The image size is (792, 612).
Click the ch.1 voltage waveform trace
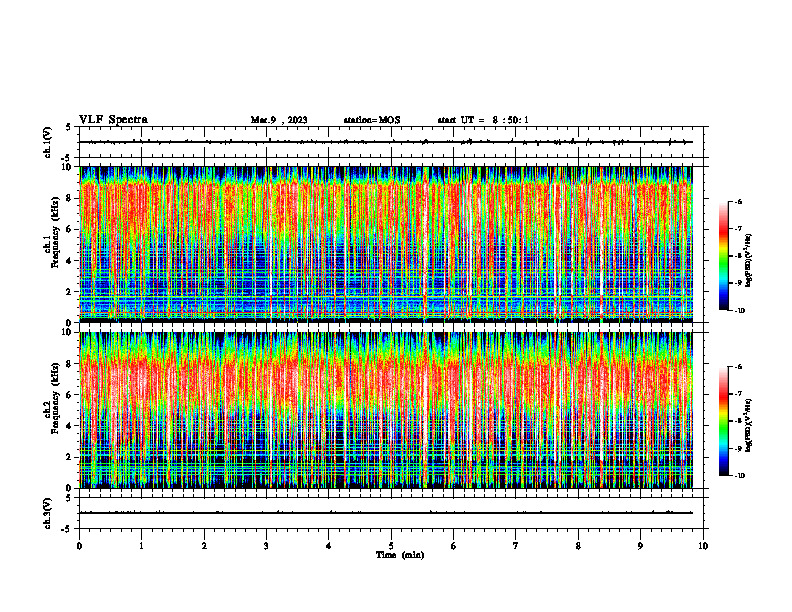click(386, 142)
